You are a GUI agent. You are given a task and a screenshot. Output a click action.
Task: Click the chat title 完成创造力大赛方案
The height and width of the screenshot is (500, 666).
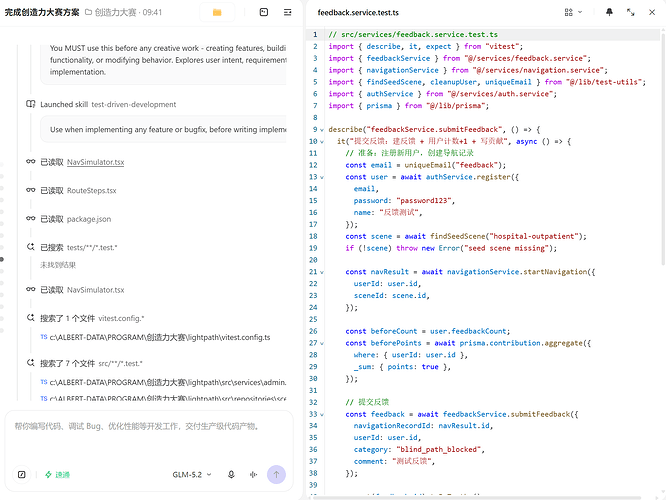(x=42, y=12)
